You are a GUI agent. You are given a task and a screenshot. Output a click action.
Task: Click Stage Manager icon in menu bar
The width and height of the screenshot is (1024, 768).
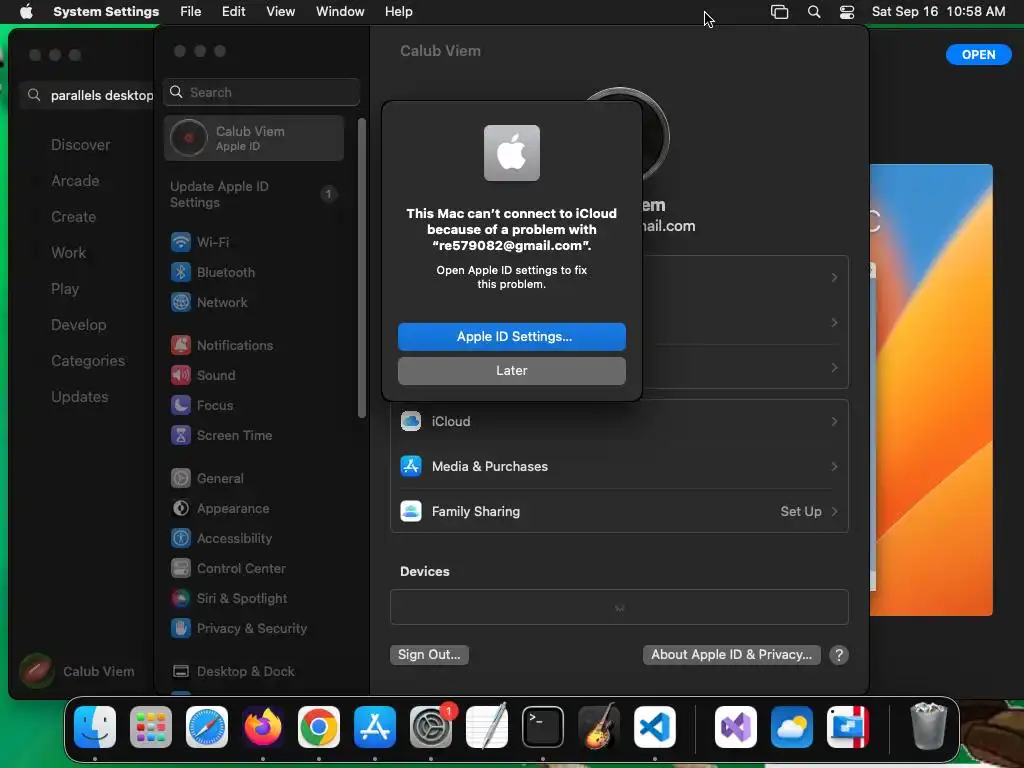(779, 12)
